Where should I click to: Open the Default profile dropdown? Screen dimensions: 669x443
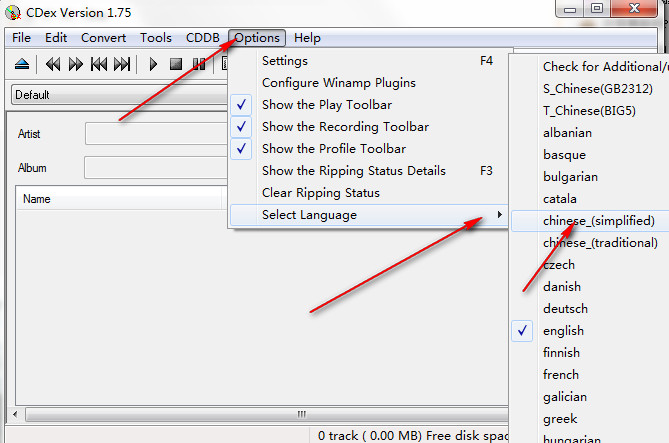(x=119, y=94)
